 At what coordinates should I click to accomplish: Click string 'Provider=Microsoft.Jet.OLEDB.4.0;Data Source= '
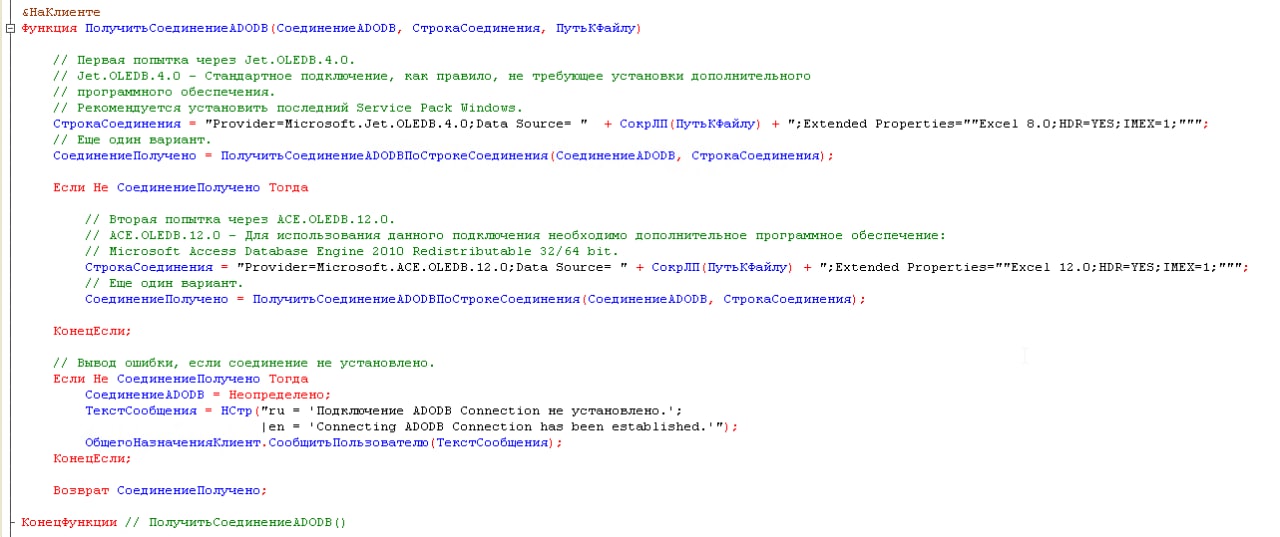pyautogui.click(x=395, y=124)
